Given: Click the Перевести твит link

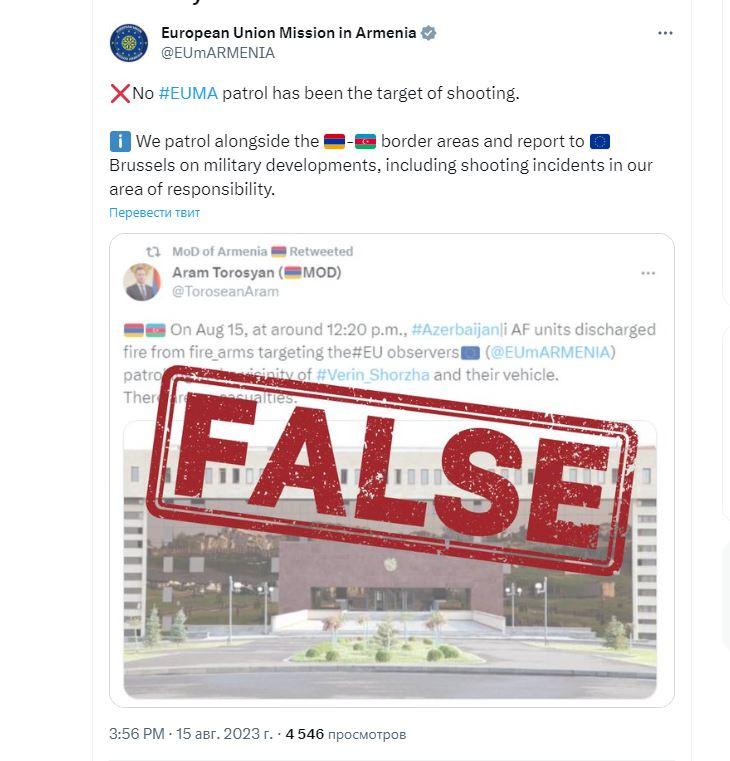Looking at the screenshot, I should (x=154, y=213).
